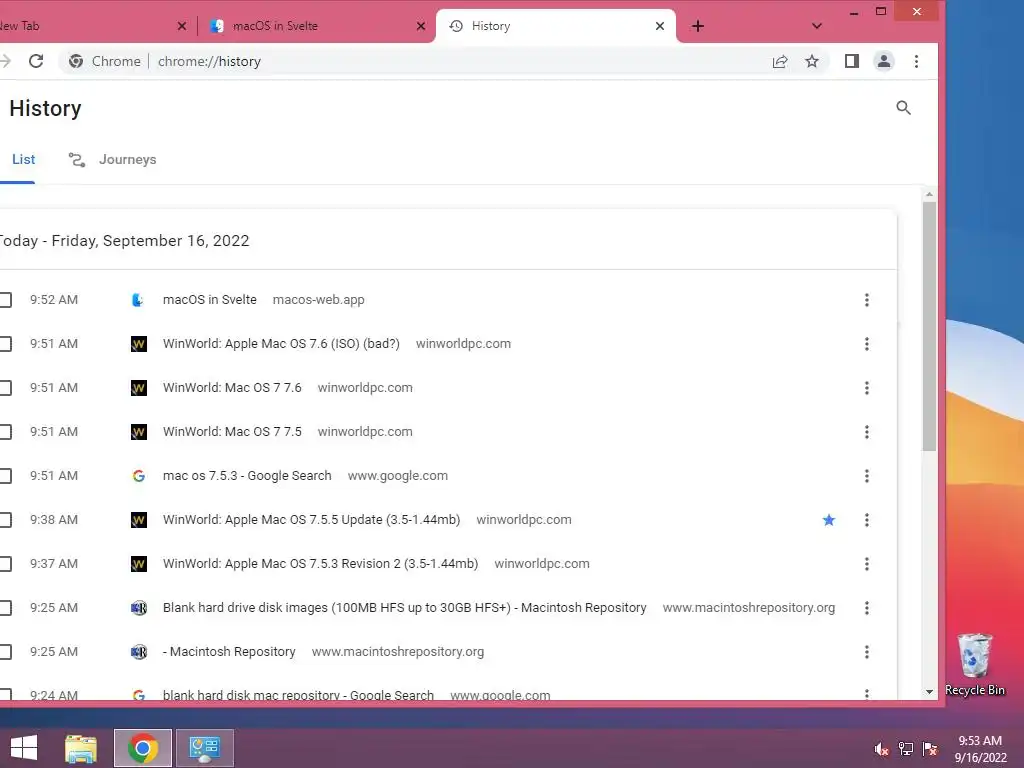This screenshot has width=1024, height=768.
Task: Tick checkbox for Mac OS 7.5.5 Update entry
Action: [5, 520]
